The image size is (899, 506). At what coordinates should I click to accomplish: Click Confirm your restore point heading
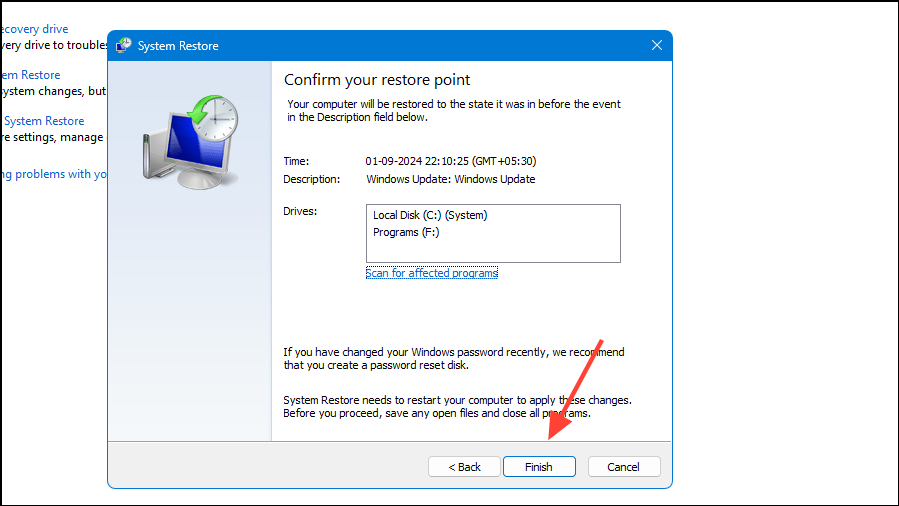[377, 80]
